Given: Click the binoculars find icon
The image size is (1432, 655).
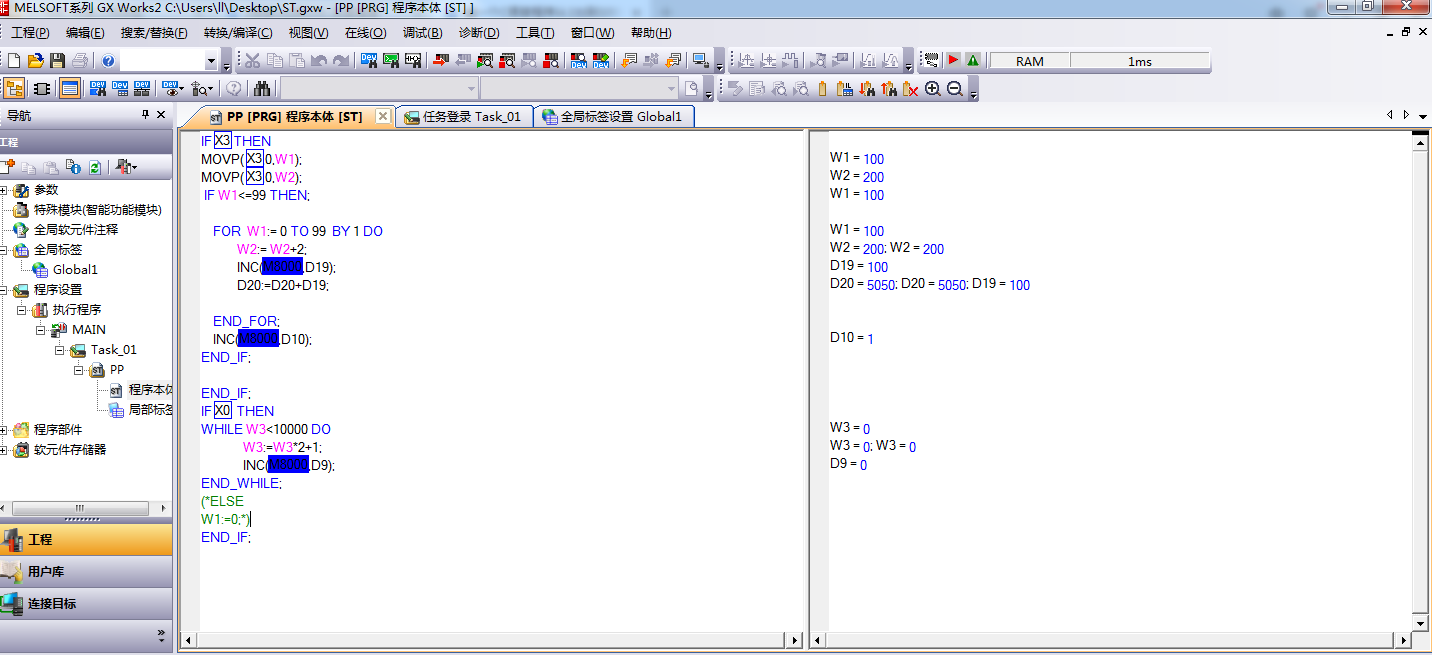Looking at the screenshot, I should point(262,89).
